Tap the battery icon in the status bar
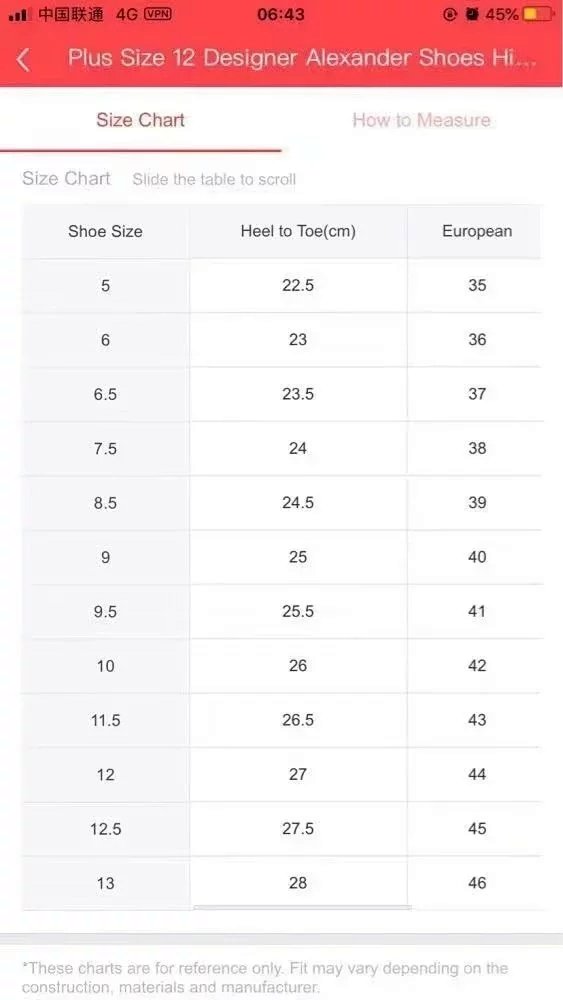563x1000 pixels. point(538,15)
